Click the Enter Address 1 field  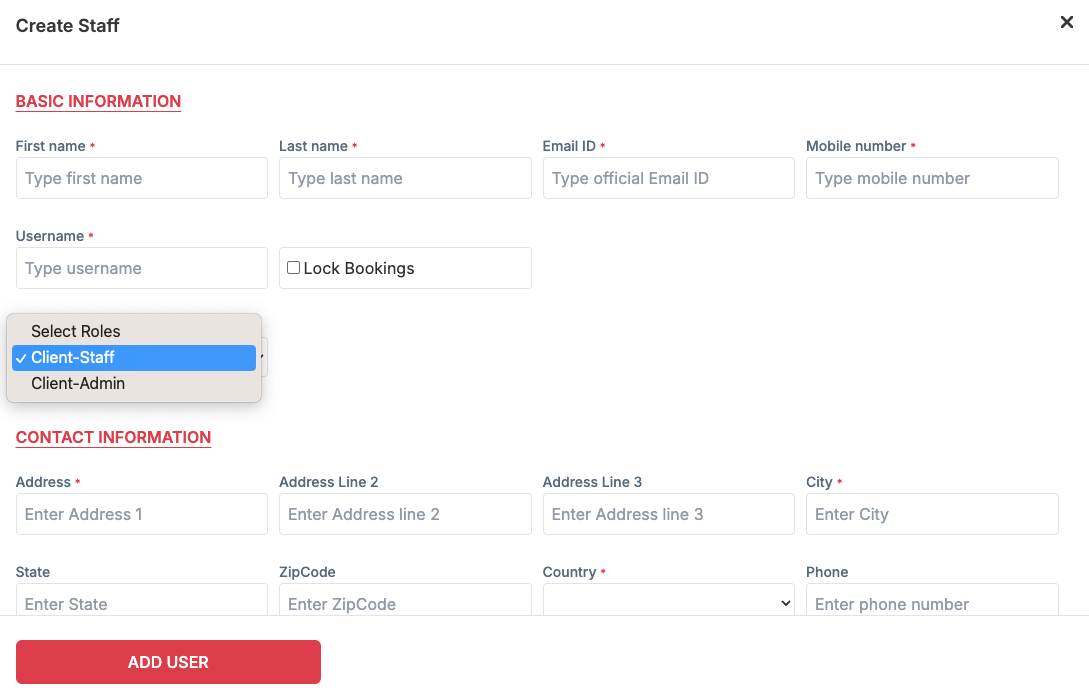141,514
